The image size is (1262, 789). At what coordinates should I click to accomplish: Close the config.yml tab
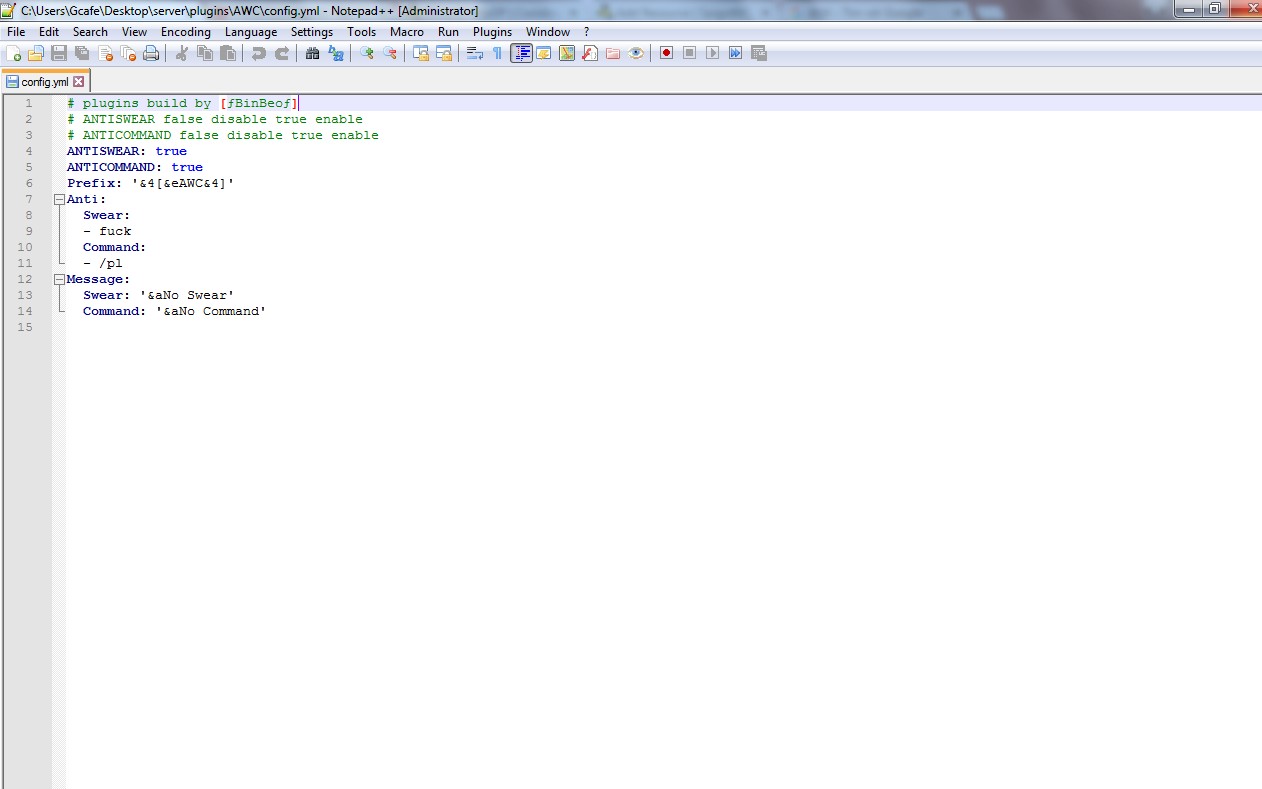79,82
